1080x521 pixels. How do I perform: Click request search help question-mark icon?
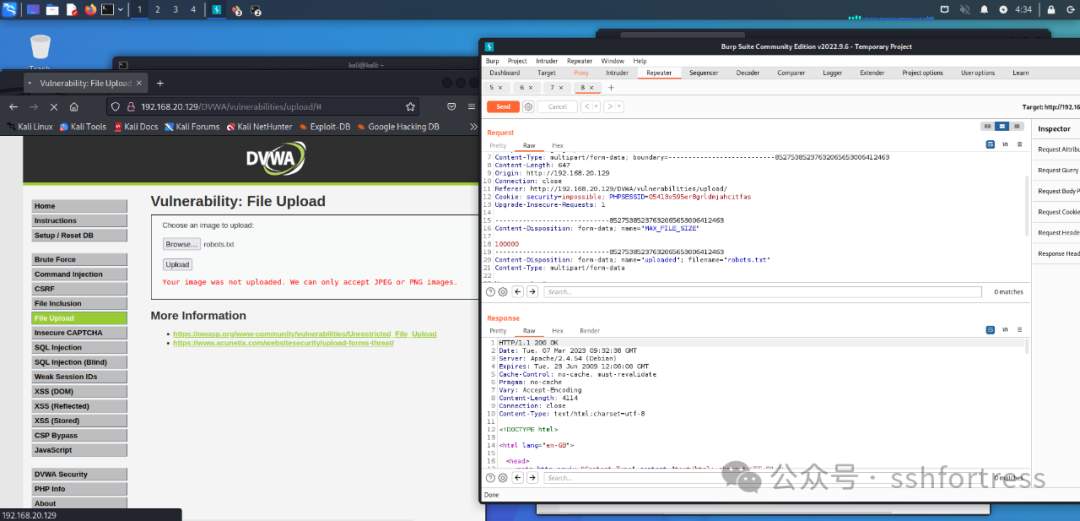[x=490, y=292]
